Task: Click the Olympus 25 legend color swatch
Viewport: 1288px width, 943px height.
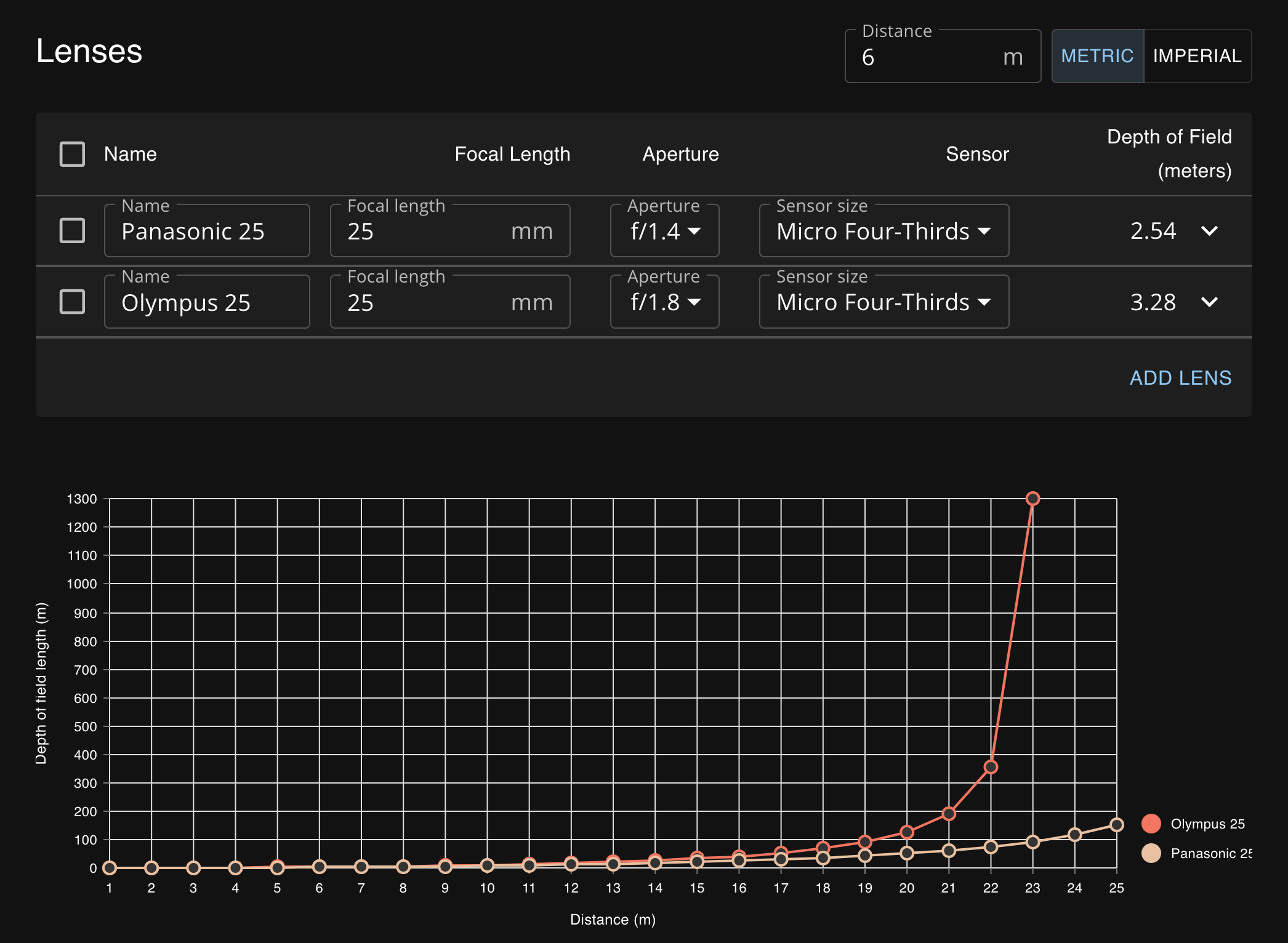Action: [x=1151, y=824]
